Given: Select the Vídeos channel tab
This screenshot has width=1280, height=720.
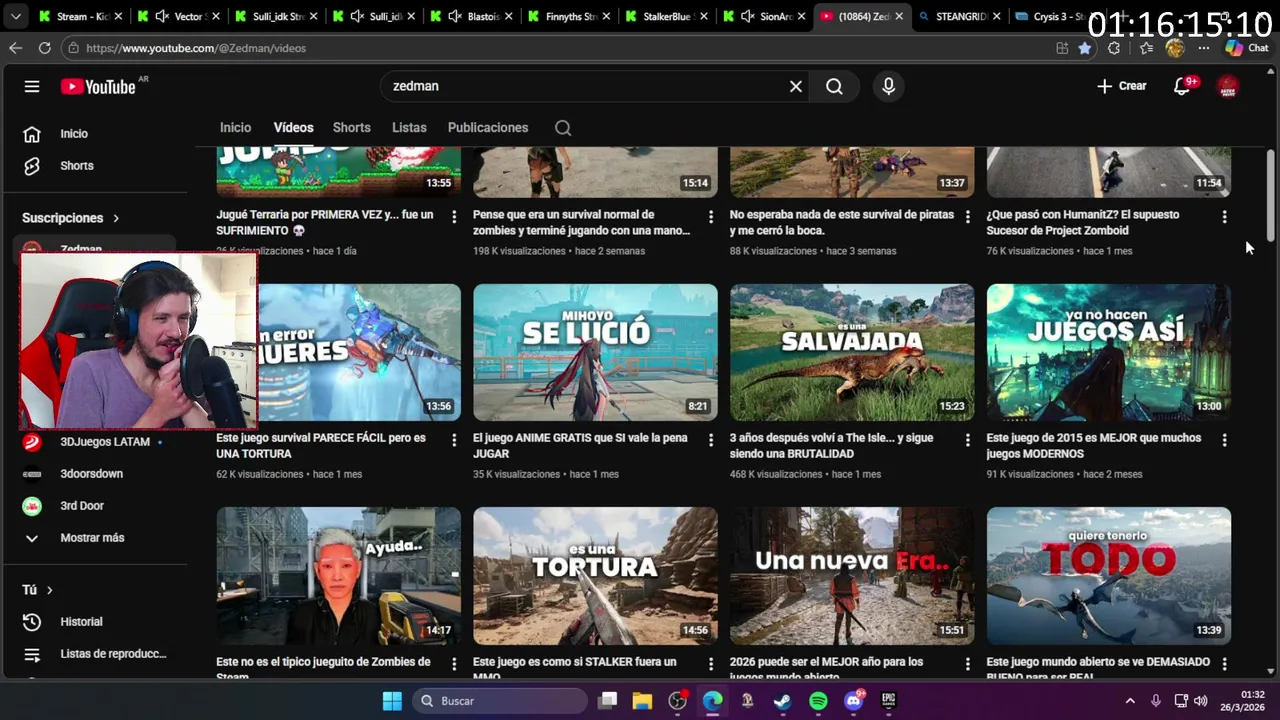Looking at the screenshot, I should tap(293, 128).
